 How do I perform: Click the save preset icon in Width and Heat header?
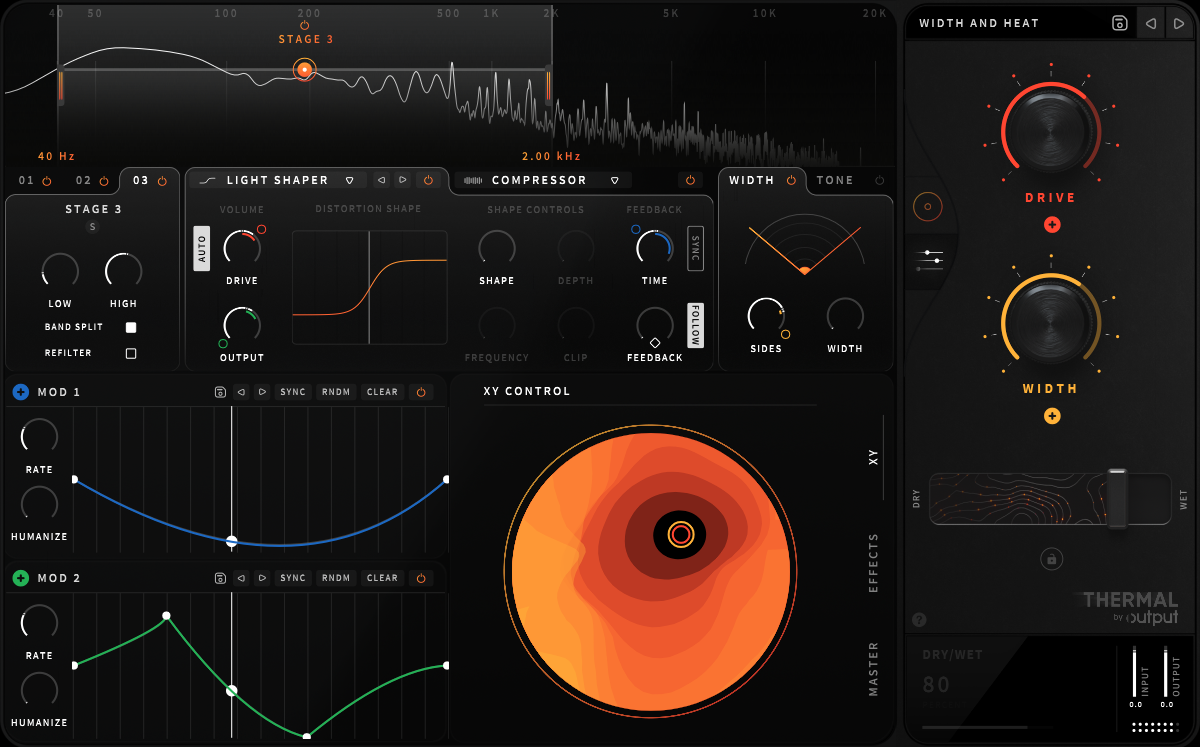pyautogui.click(x=1118, y=23)
